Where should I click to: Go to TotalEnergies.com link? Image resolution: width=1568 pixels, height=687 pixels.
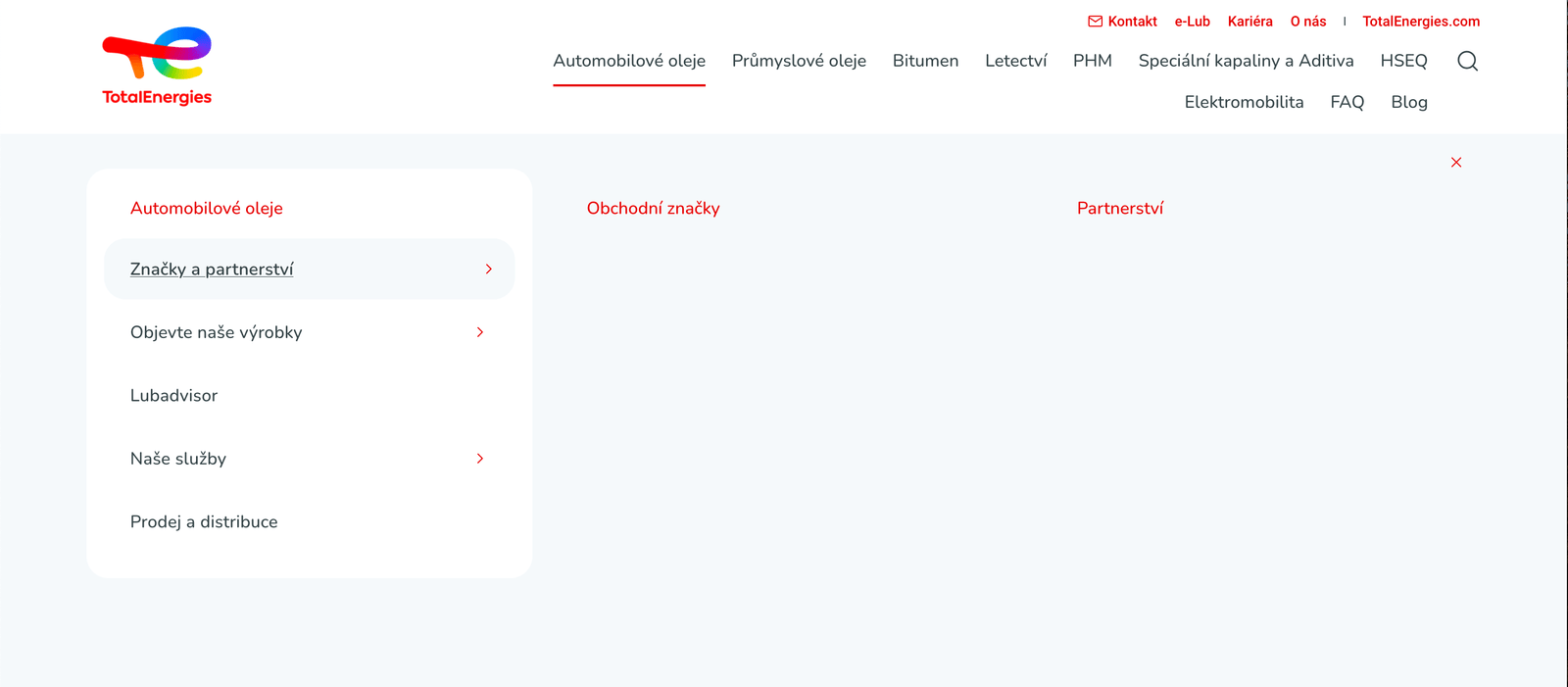[1421, 22]
